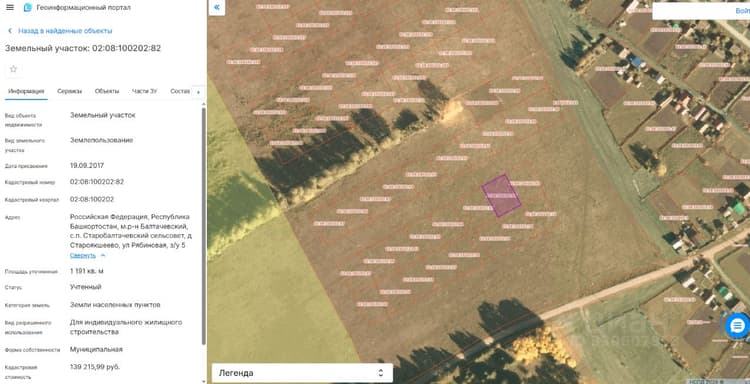Open the Части ЗУ tab
The image size is (750, 384).
click(144, 91)
